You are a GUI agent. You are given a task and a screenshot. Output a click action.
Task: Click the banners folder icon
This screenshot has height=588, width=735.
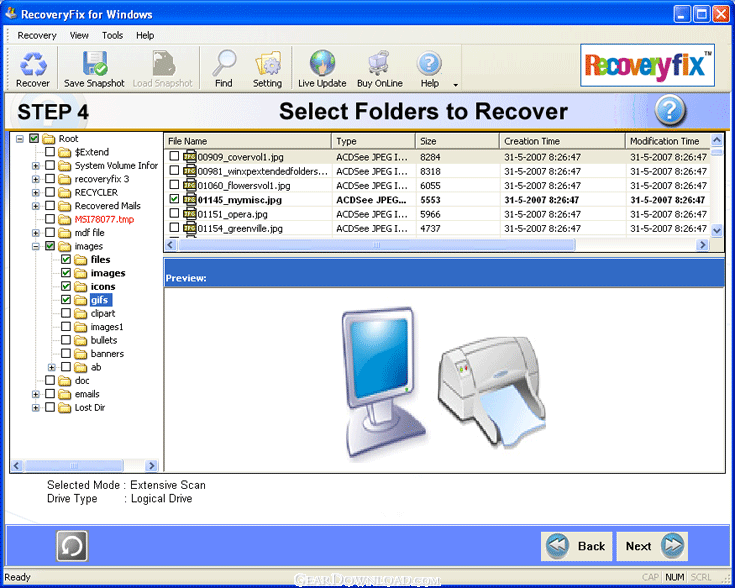[81, 354]
